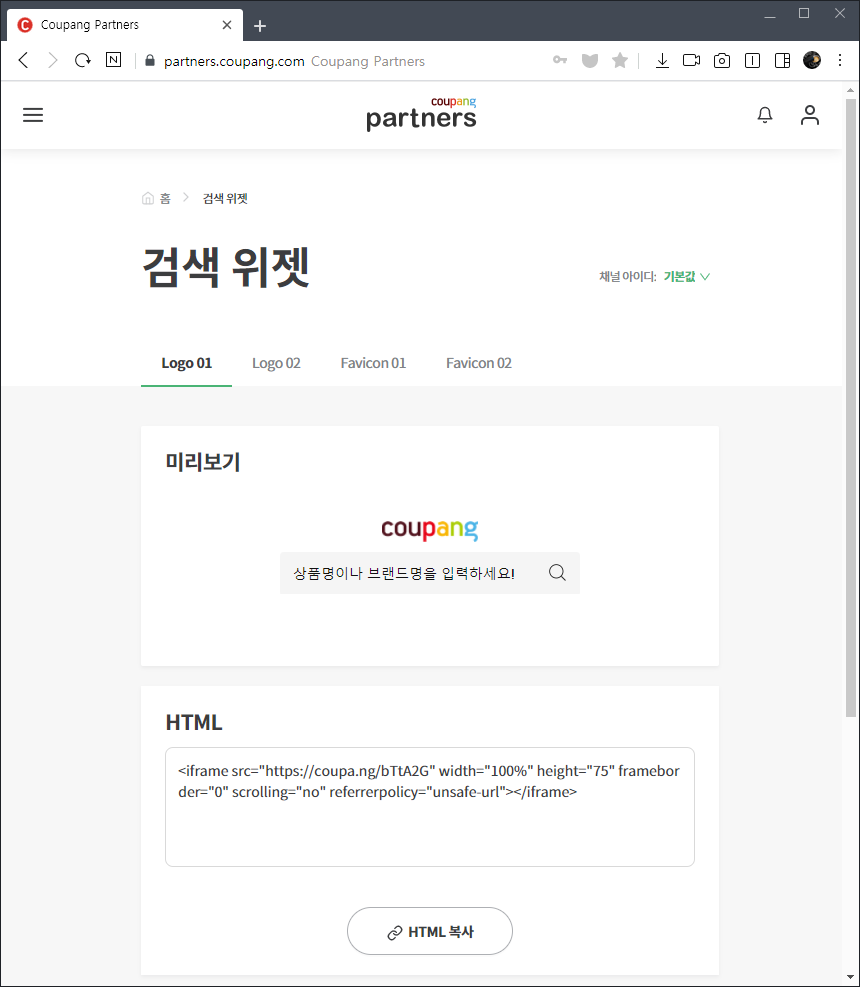Expand the 채널 아이디 기본값 dropdown

tap(686, 276)
